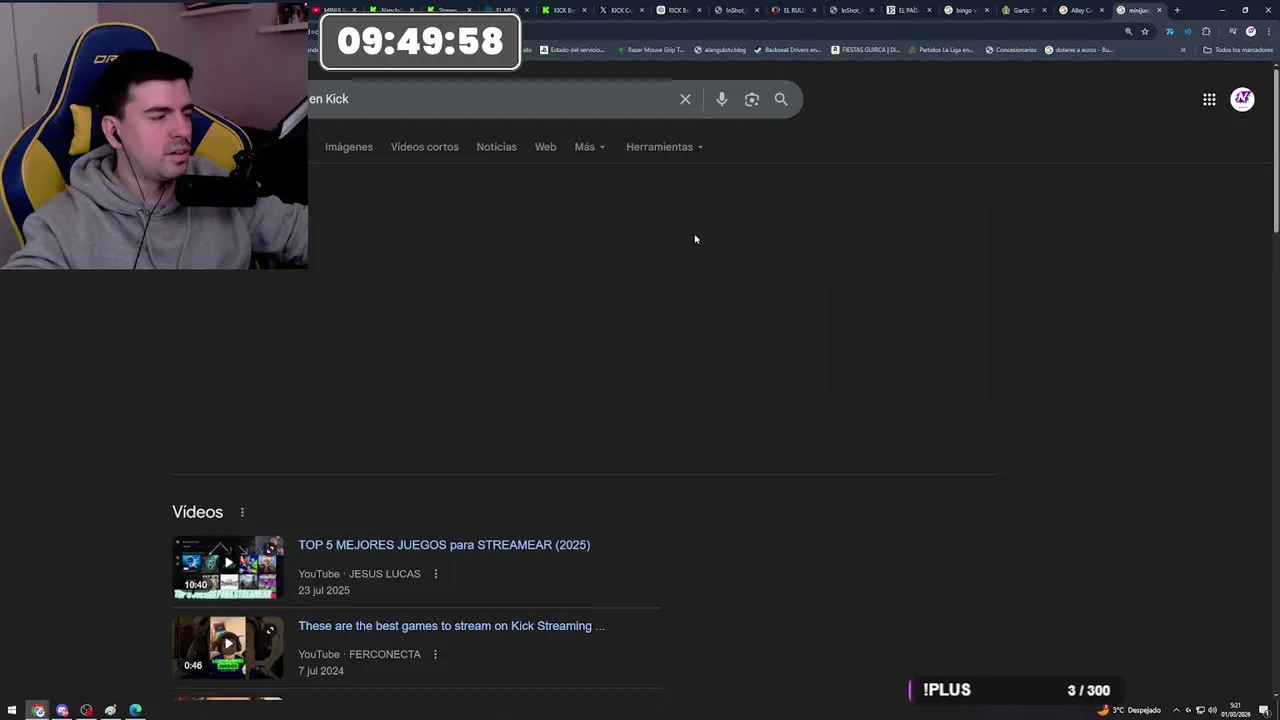Screen dimensions: 1280x720
Task: Bookmark this page with the star icon
Action: pyautogui.click(x=1145, y=31)
